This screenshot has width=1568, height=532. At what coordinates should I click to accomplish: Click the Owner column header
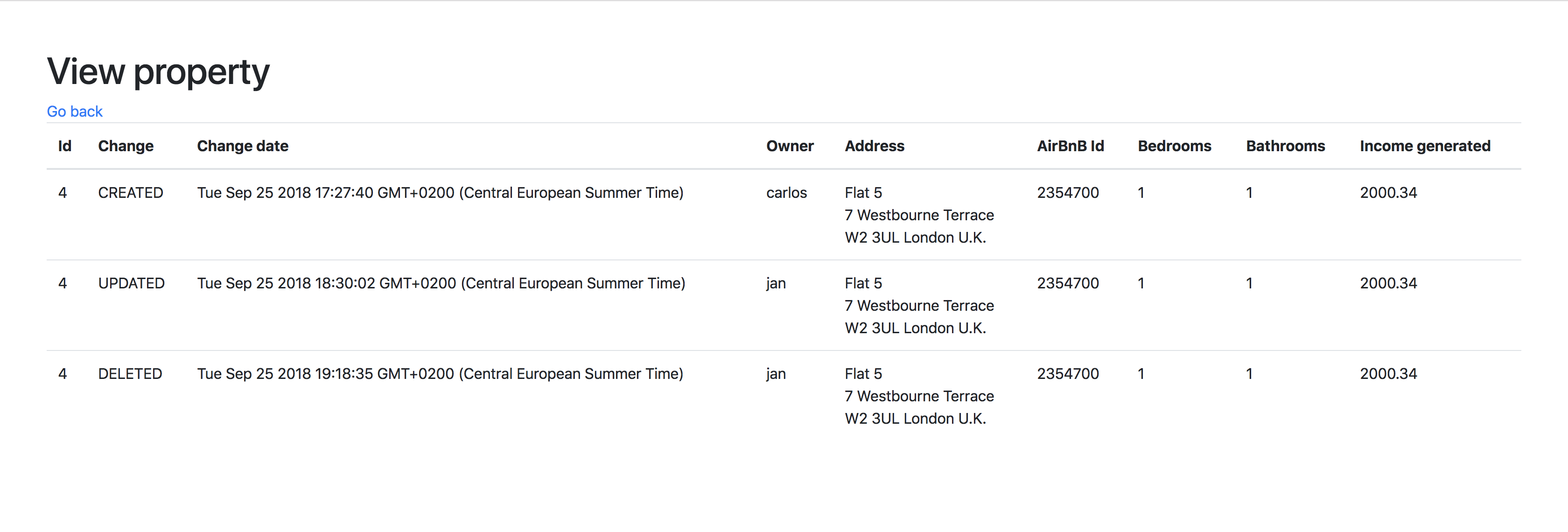pos(790,146)
